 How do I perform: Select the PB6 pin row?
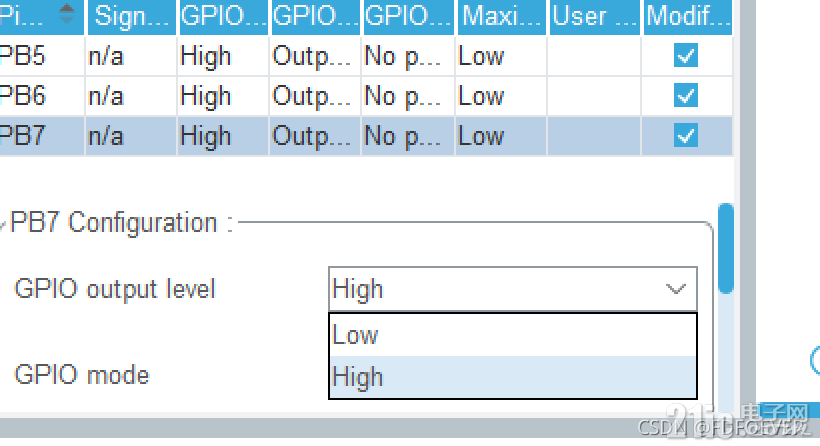22,96
